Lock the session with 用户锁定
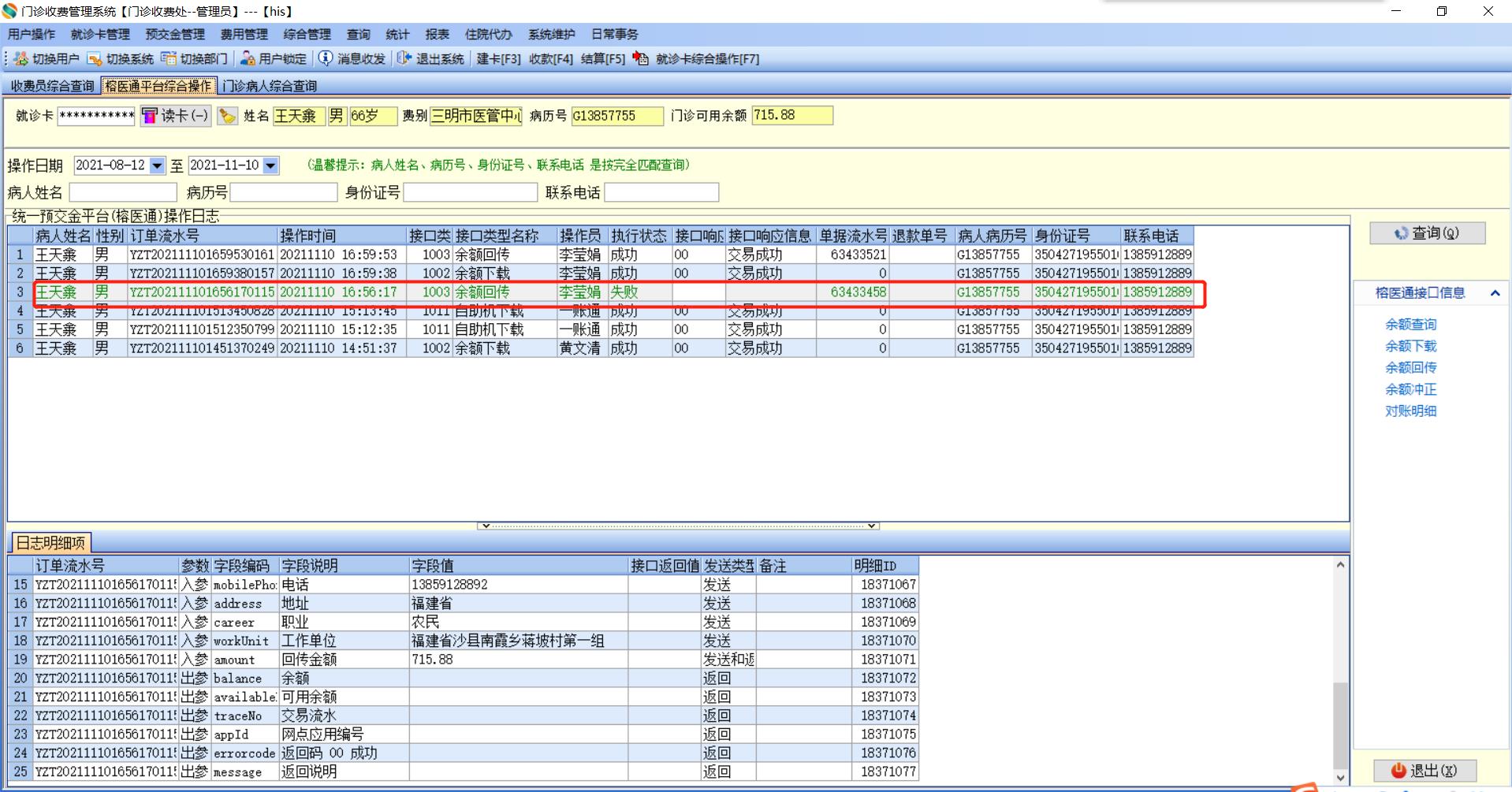1512x792 pixels. click(274, 59)
